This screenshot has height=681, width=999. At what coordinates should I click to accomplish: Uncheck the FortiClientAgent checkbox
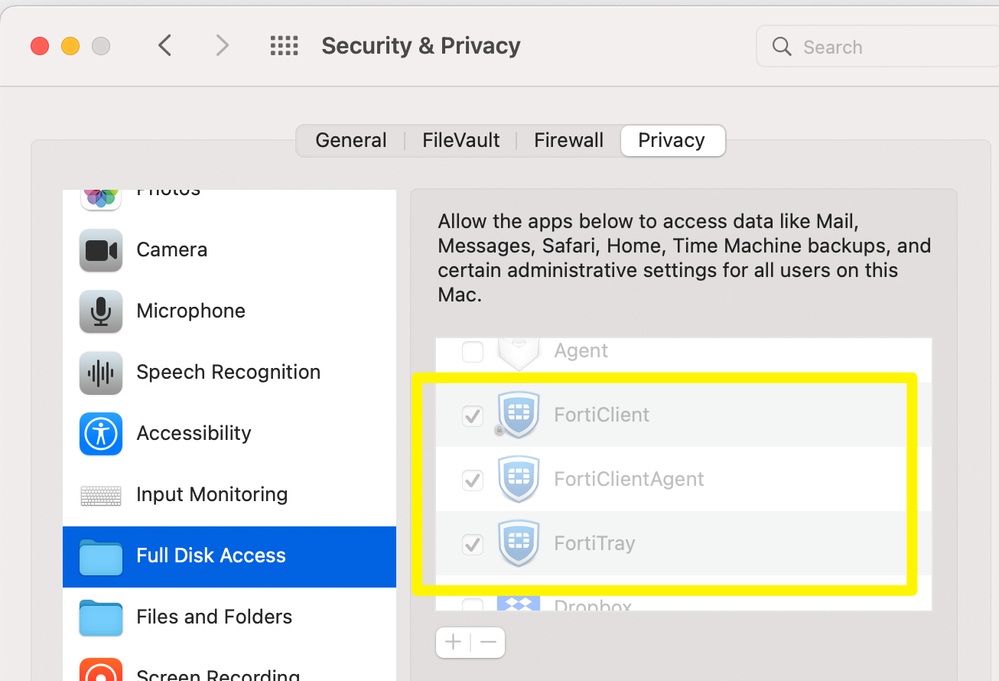[473, 481]
